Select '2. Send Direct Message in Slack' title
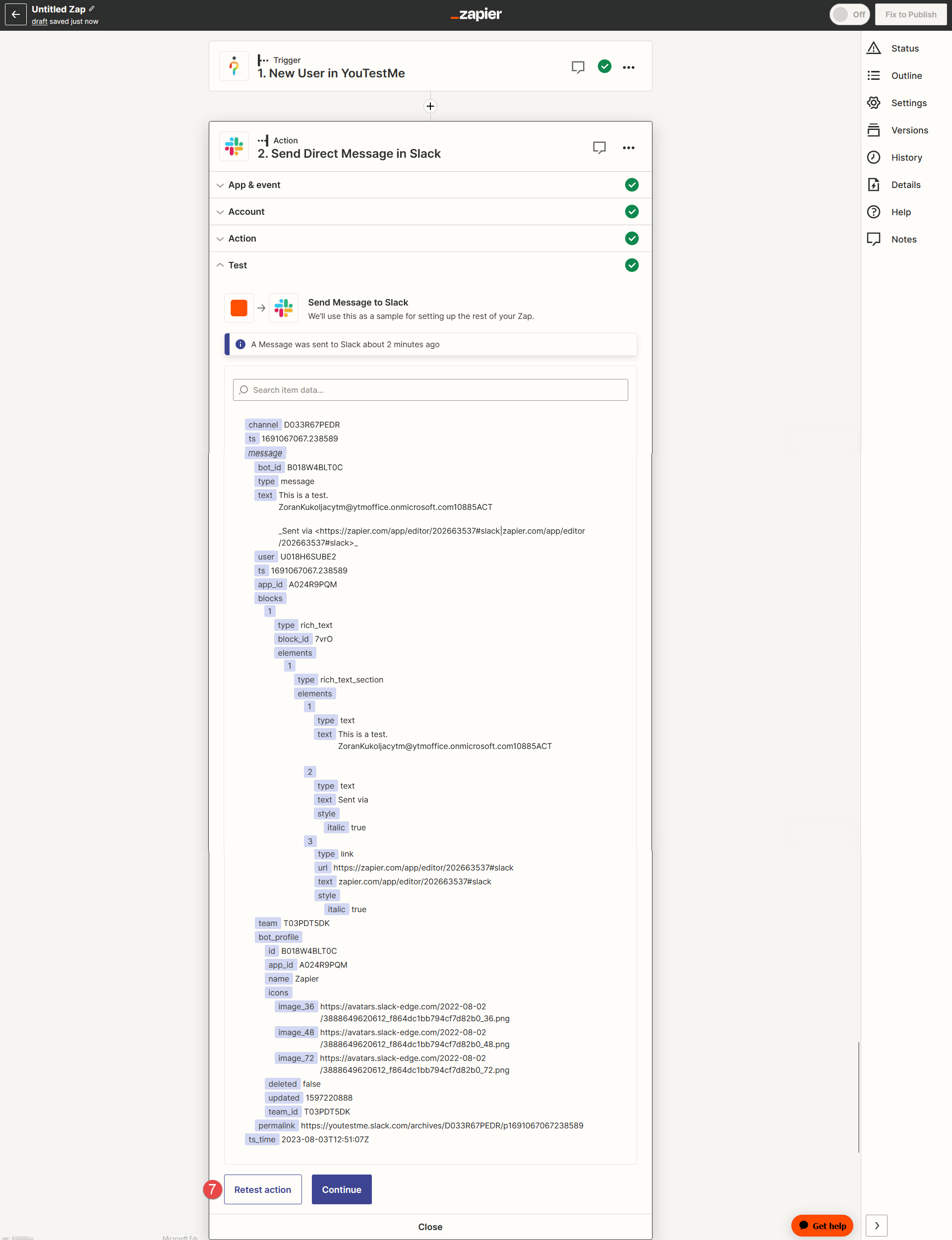The width and height of the screenshot is (952, 1240). pyautogui.click(x=349, y=154)
